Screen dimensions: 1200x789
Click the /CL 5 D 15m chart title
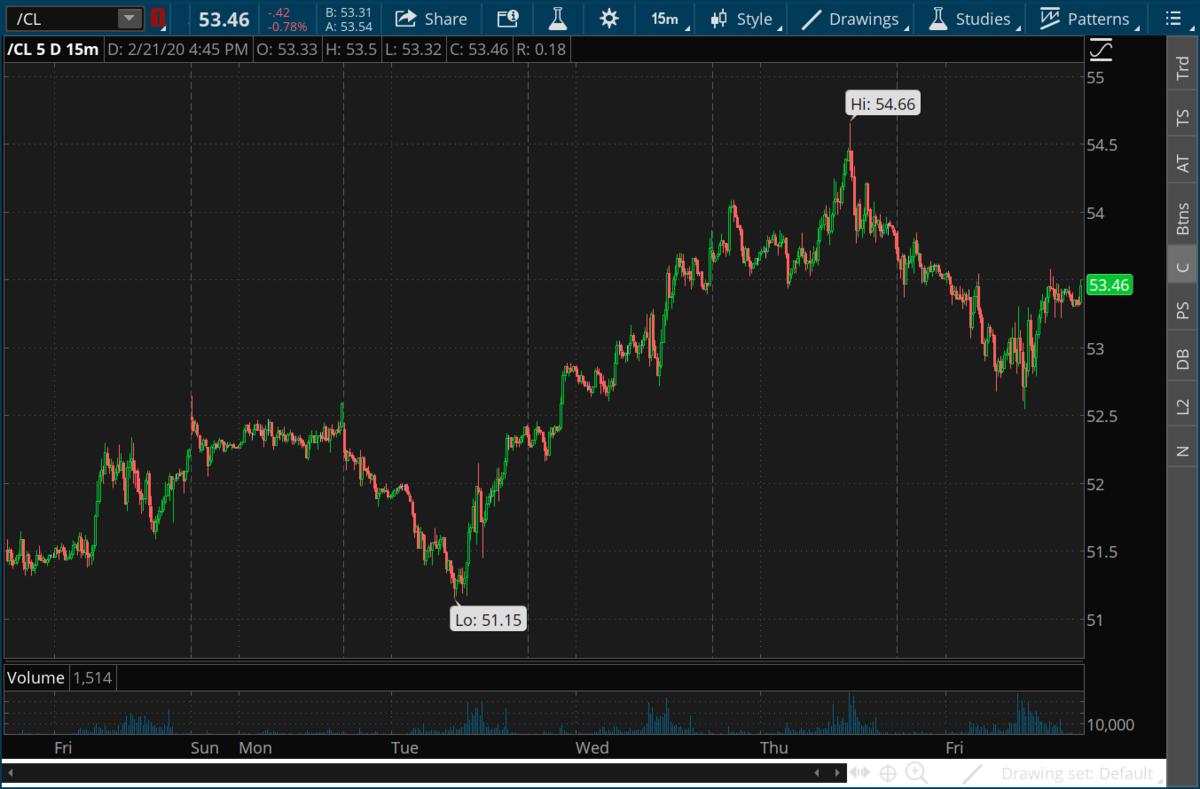coord(52,49)
